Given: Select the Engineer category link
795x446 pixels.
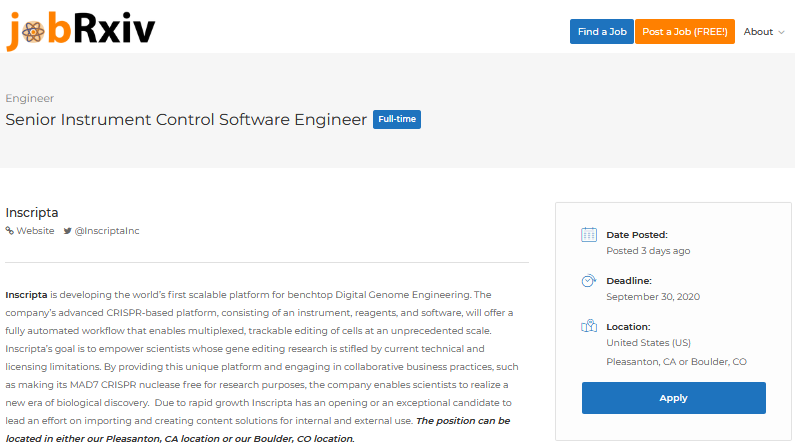Looking at the screenshot, I should tap(29, 98).
